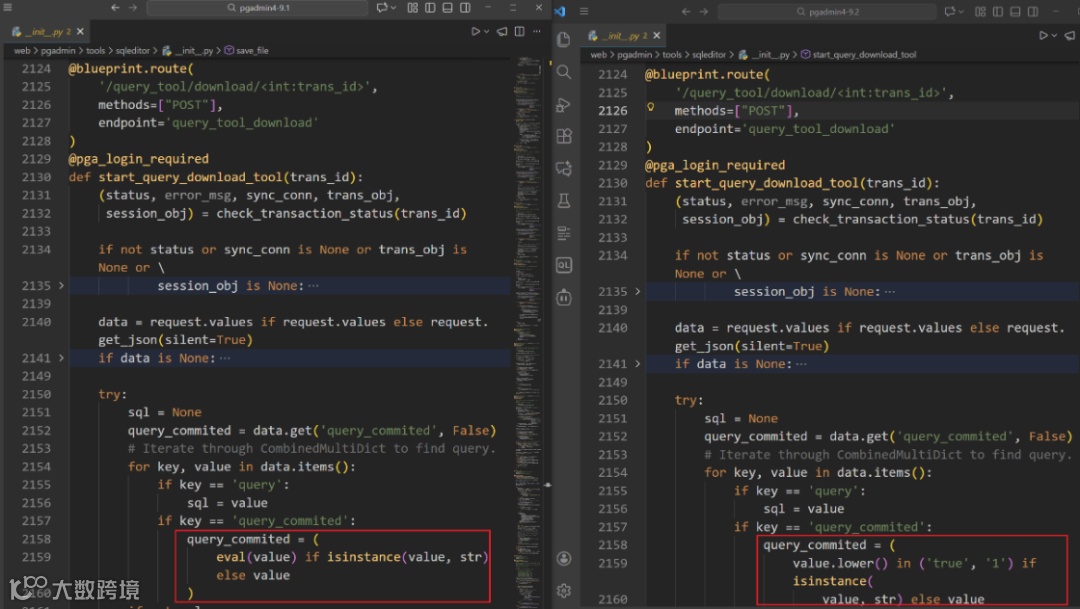Screen dimensions: 1080x609
Task: Click 'web' breadcrumb in pgadmin4-9.1 window
Action: pos(22,50)
